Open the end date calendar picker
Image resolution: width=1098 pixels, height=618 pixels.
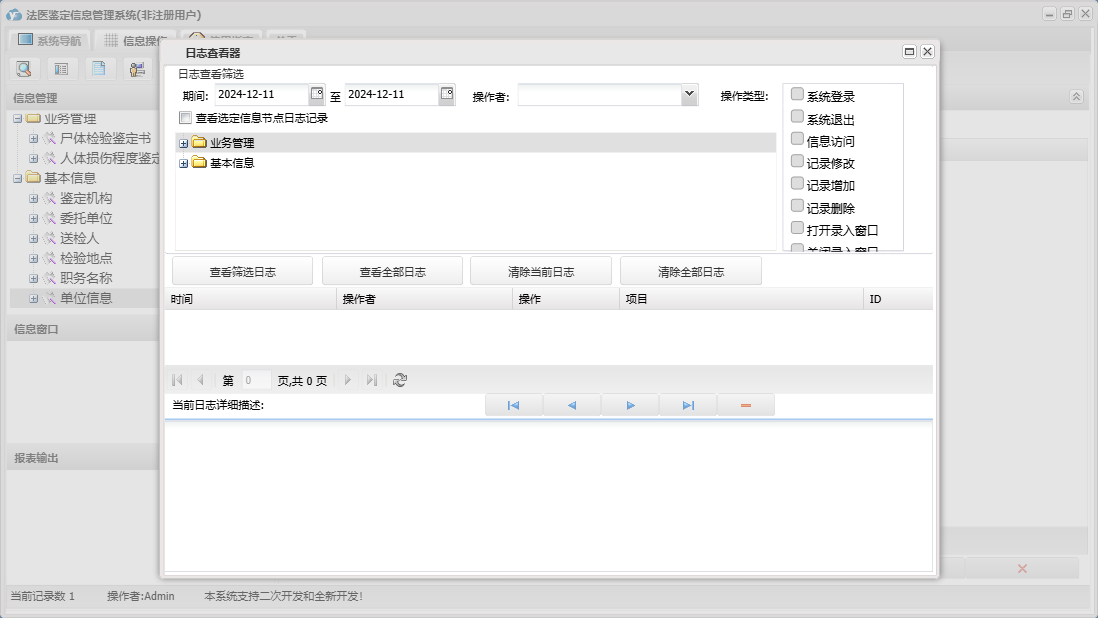(x=447, y=95)
